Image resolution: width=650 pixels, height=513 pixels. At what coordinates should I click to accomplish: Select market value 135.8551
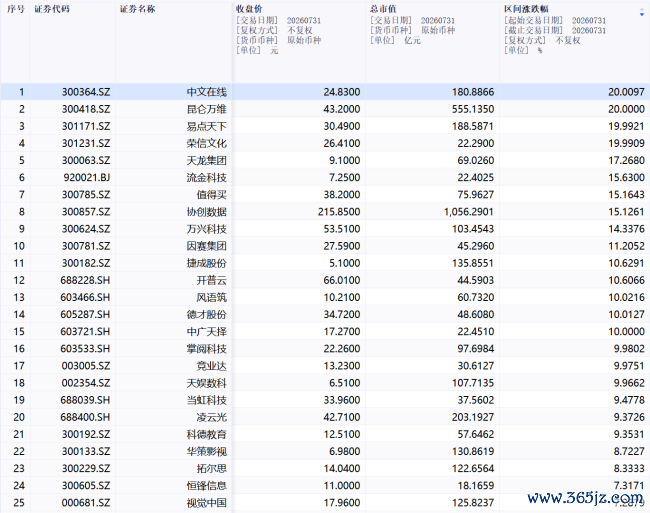tap(473, 263)
